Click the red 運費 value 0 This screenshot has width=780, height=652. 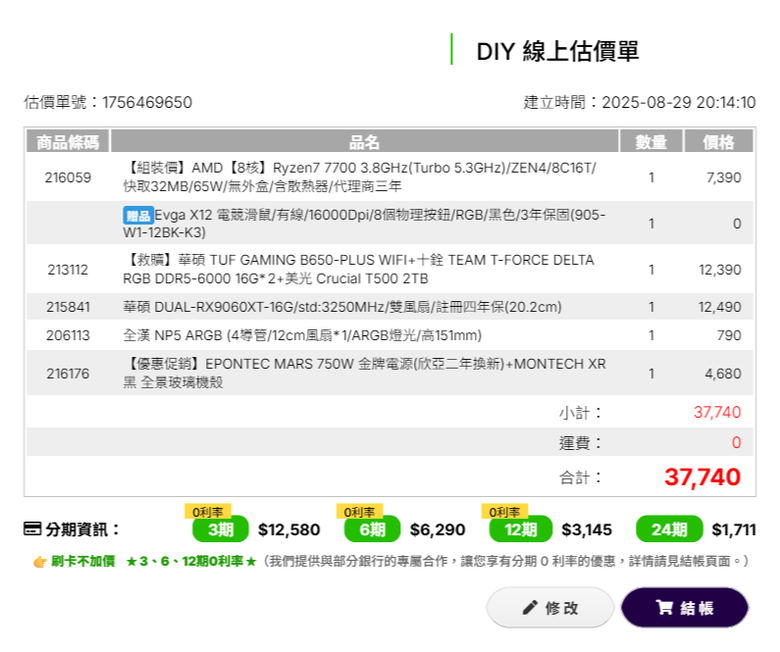(x=736, y=442)
